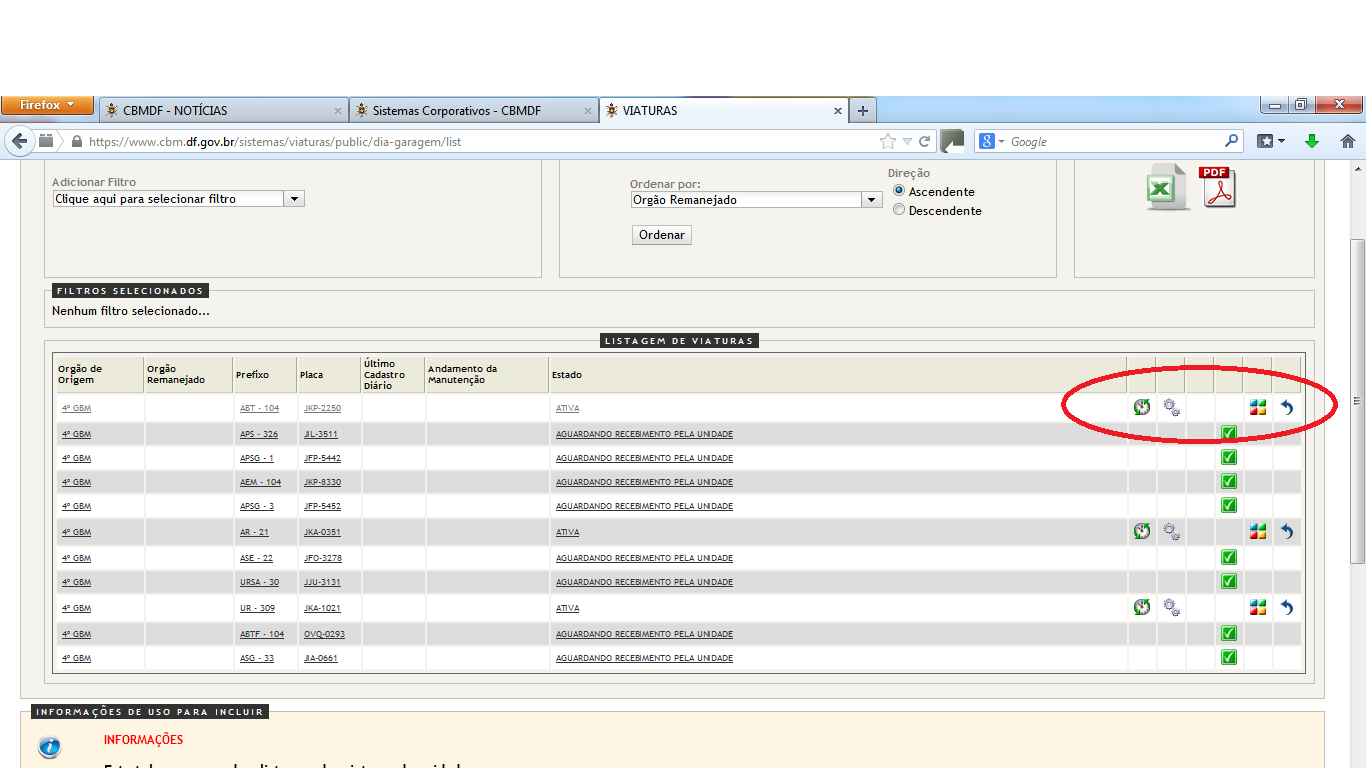The image size is (1366, 768).
Task: Click the blue return arrow for ABT - 104
Action: click(1287, 407)
